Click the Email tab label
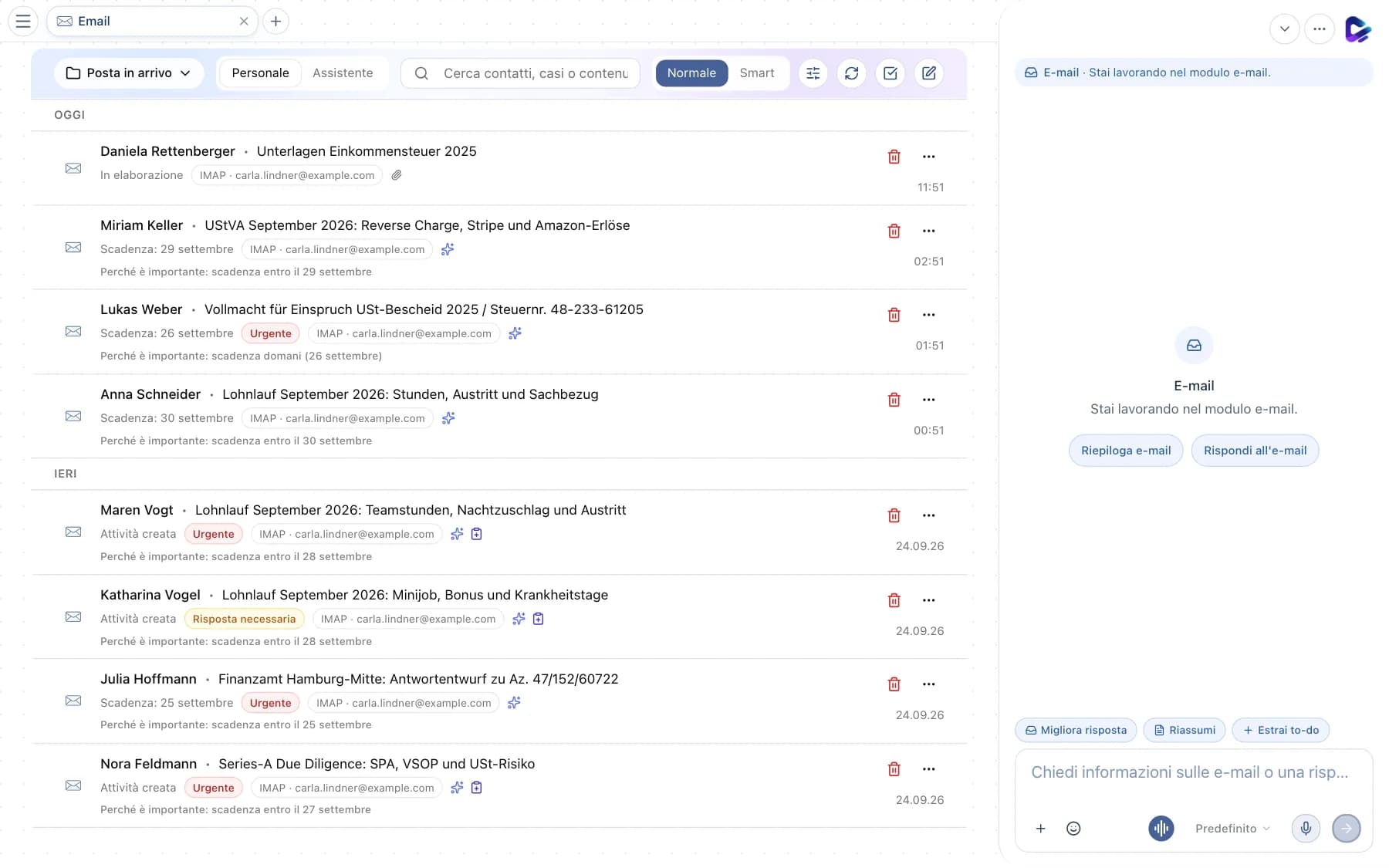This screenshot has width=1389, height=868. 93,21
